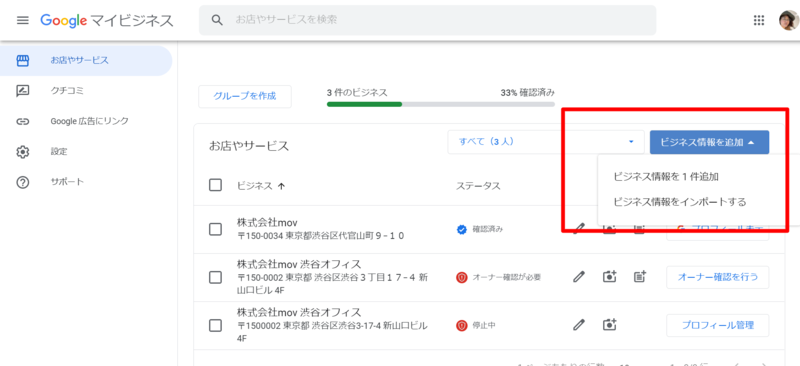The height and width of the screenshot is (366, 800).
Task: Check the 株式会社mov 代官山町 row checkbox
Action: click(x=215, y=230)
